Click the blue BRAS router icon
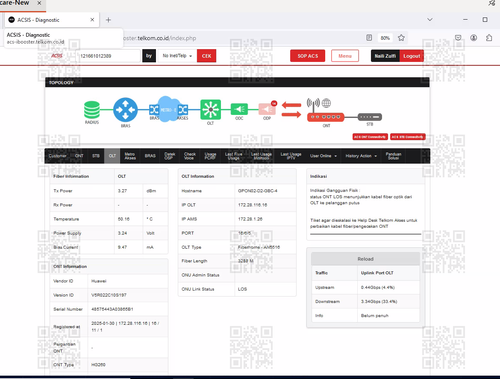 point(125,110)
